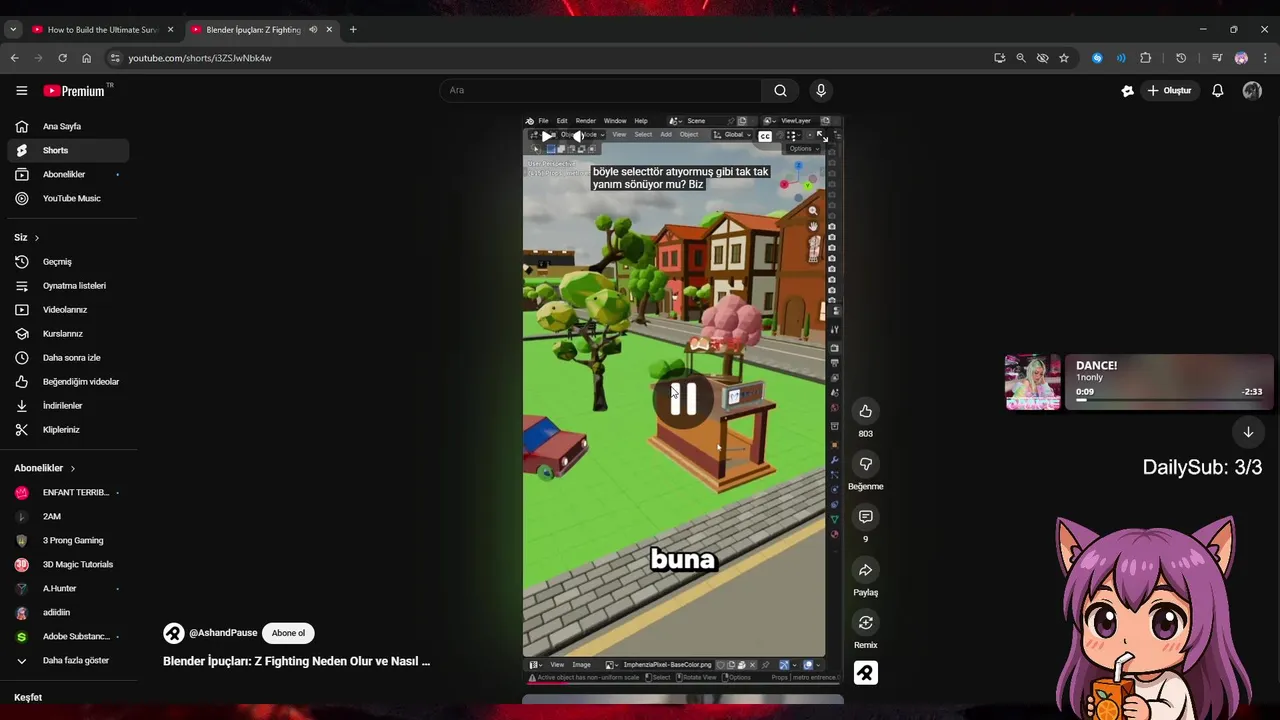
Task: Click the Oluştur create button
Action: 1169,91
